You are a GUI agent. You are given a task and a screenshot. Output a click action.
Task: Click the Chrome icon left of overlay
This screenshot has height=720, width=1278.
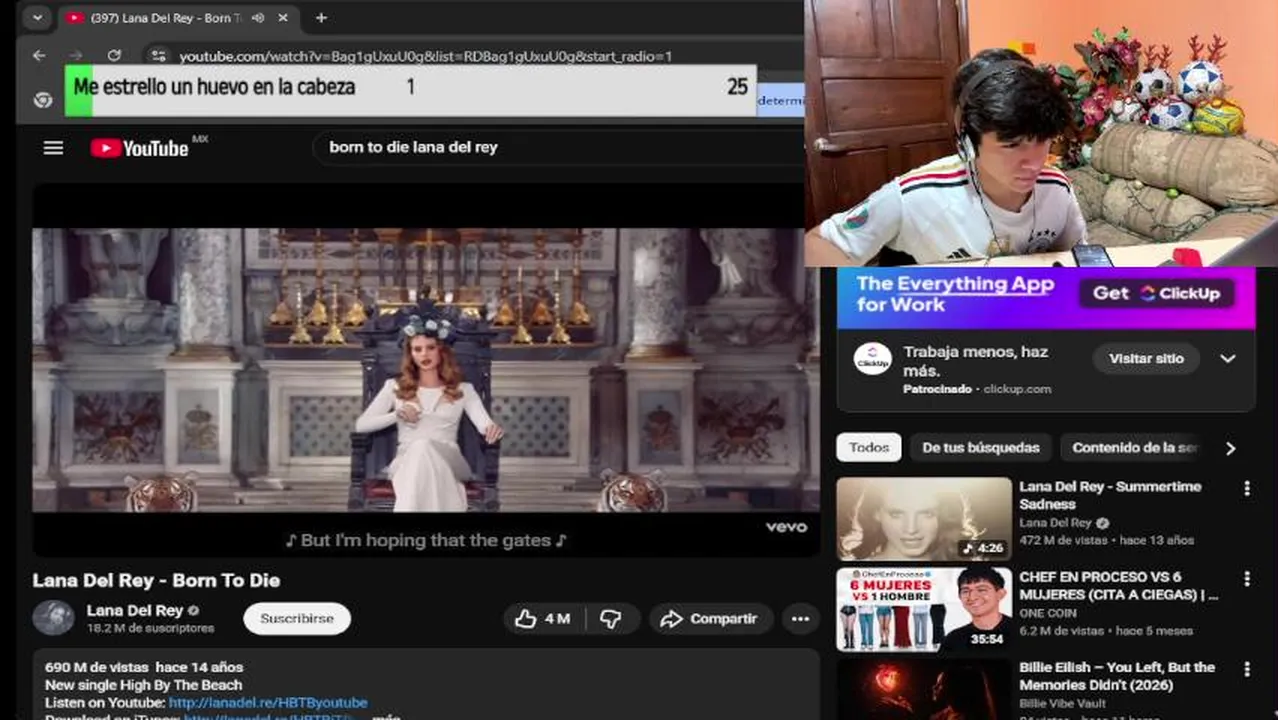pos(42,99)
